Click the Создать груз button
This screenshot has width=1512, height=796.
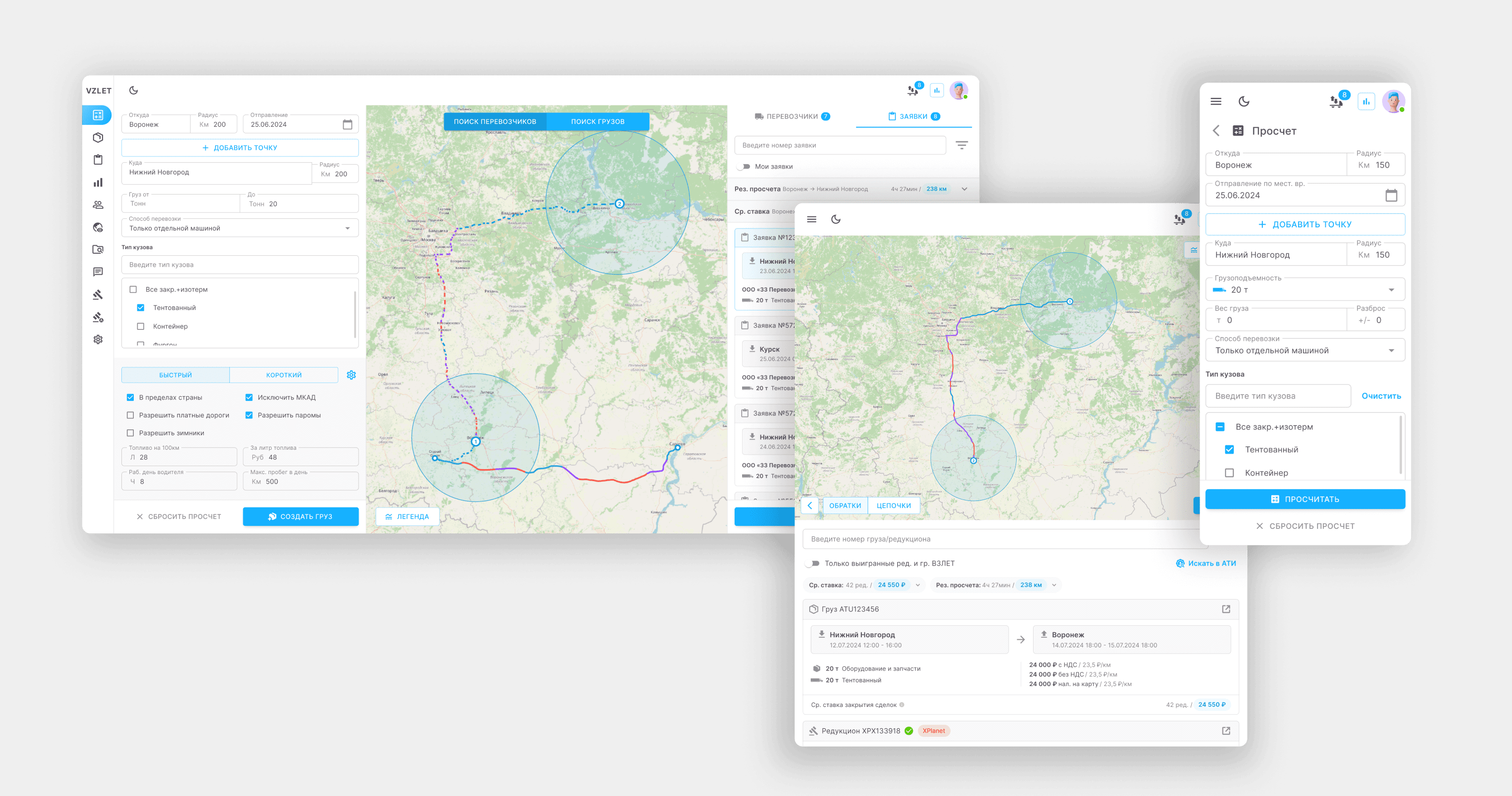(x=300, y=516)
